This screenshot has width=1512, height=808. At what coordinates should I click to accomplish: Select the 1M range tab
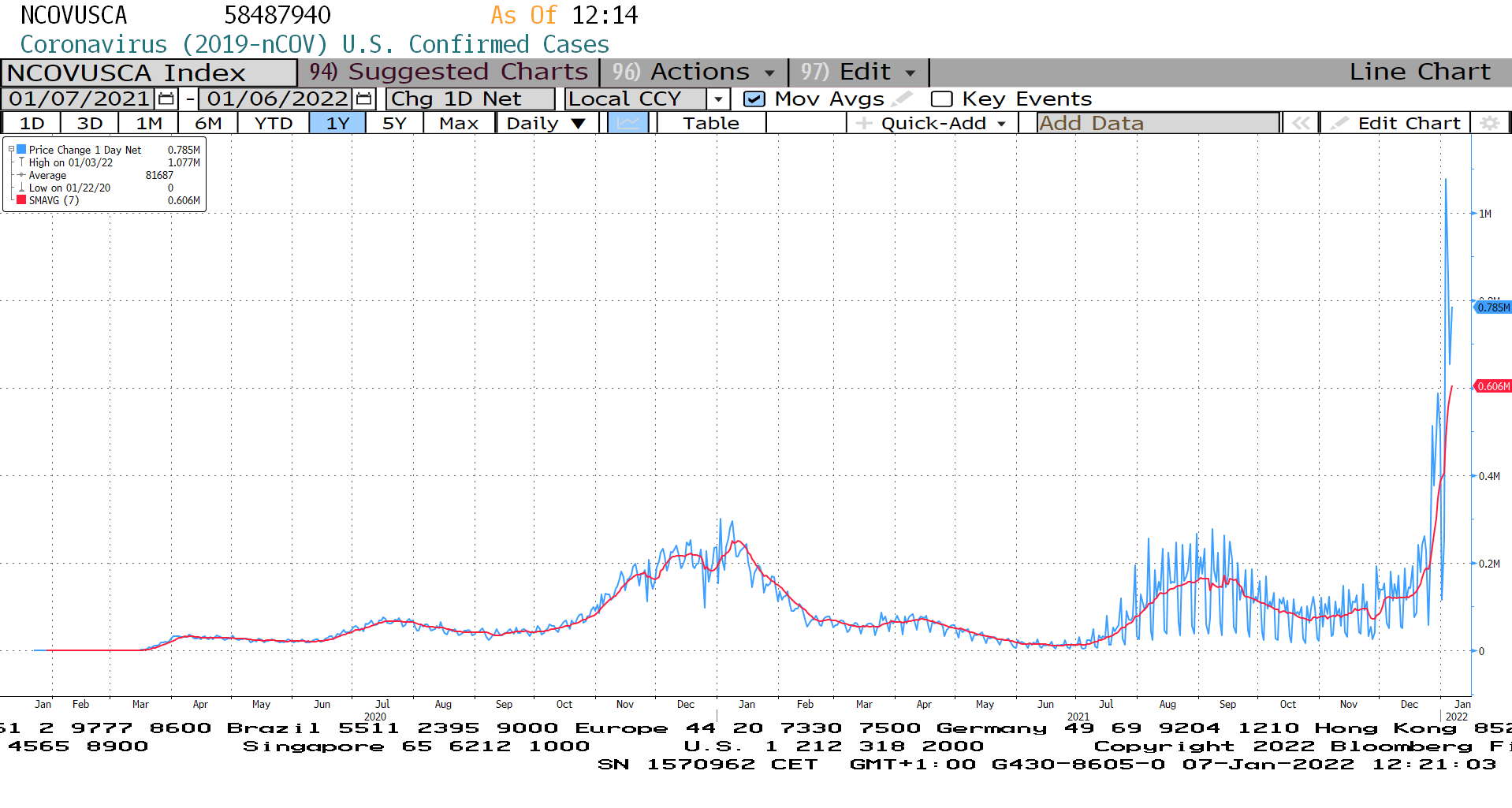click(149, 123)
